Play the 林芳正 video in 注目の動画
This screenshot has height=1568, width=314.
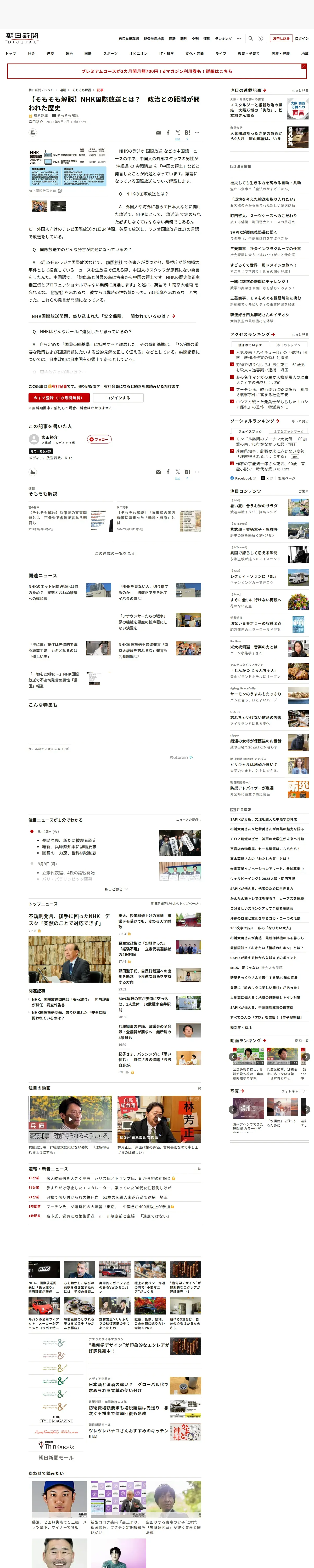(159, 1119)
